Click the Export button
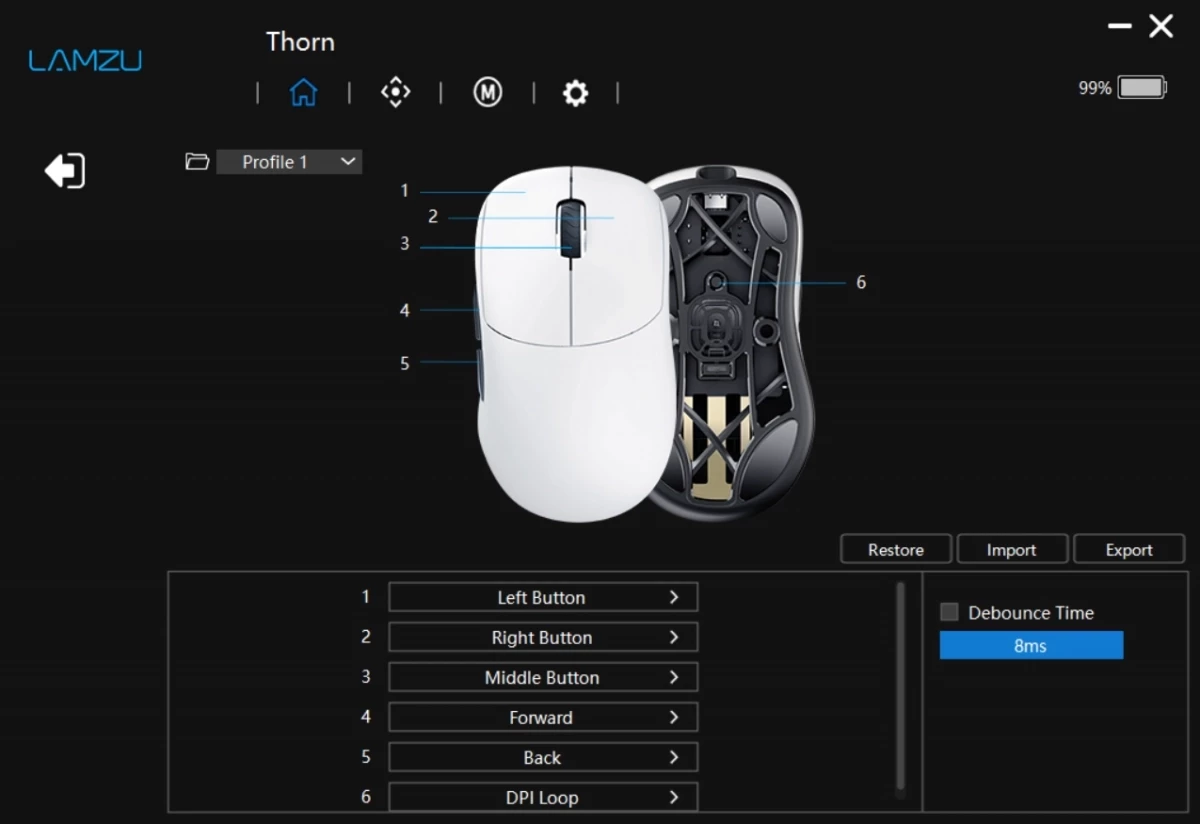1200x824 pixels. coord(1129,549)
